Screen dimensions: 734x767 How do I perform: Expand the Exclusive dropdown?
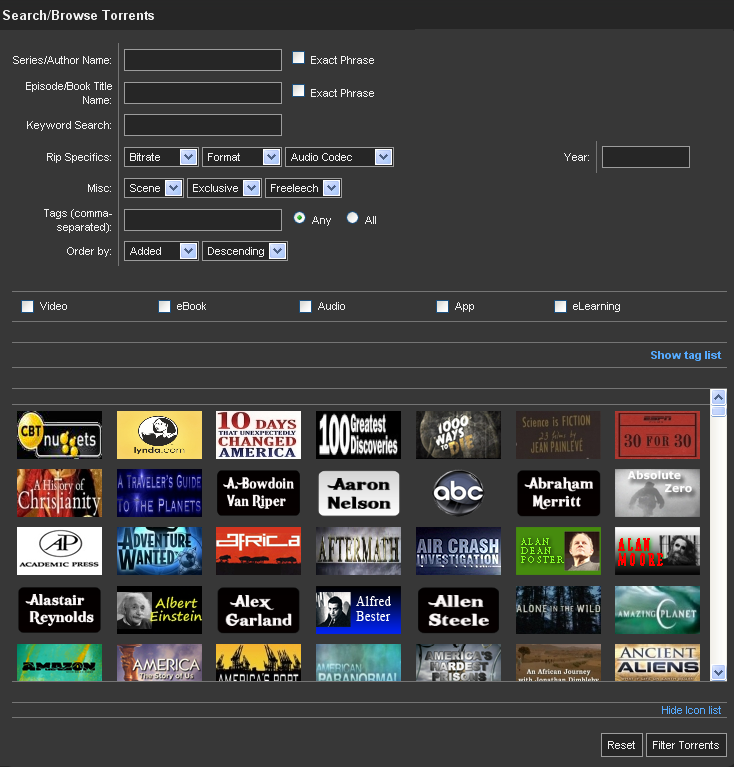224,188
